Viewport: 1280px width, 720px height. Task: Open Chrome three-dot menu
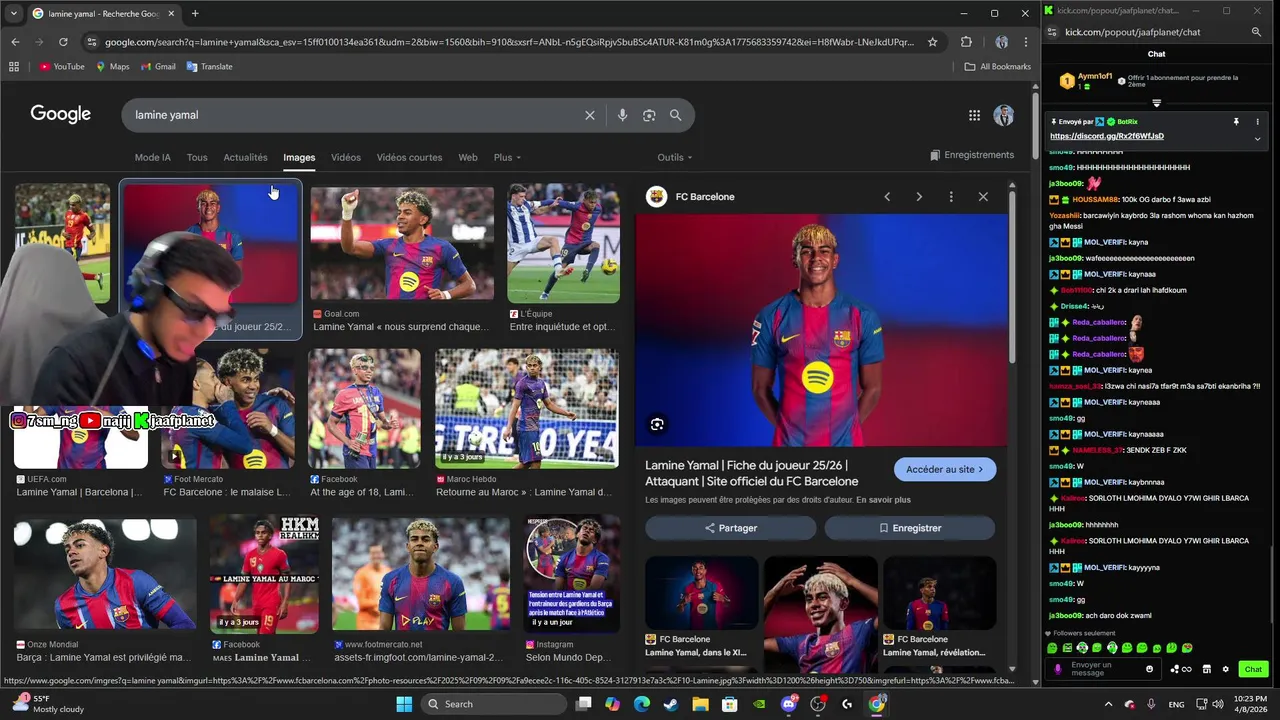[x=1026, y=42]
